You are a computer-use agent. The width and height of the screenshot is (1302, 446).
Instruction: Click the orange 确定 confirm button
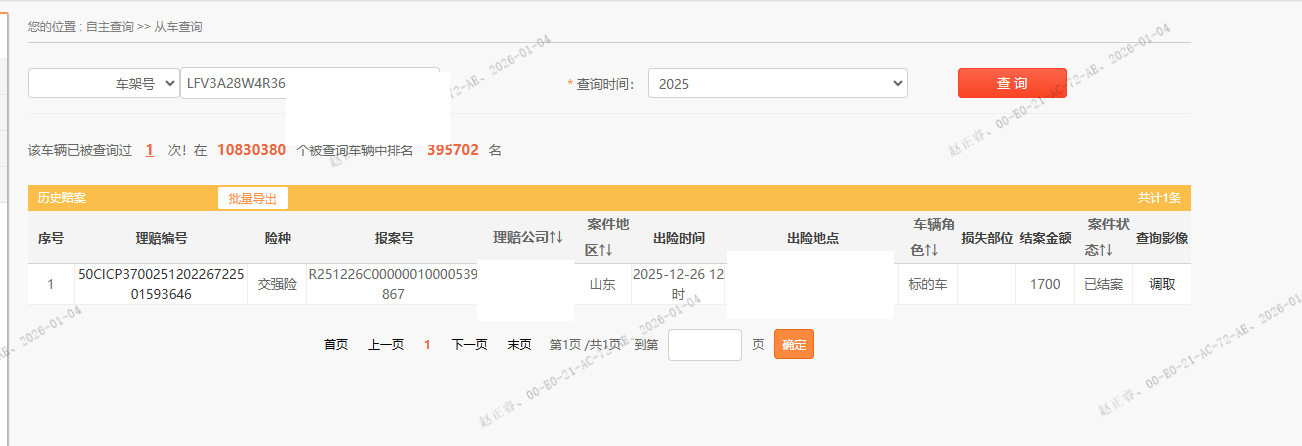pyautogui.click(x=794, y=345)
